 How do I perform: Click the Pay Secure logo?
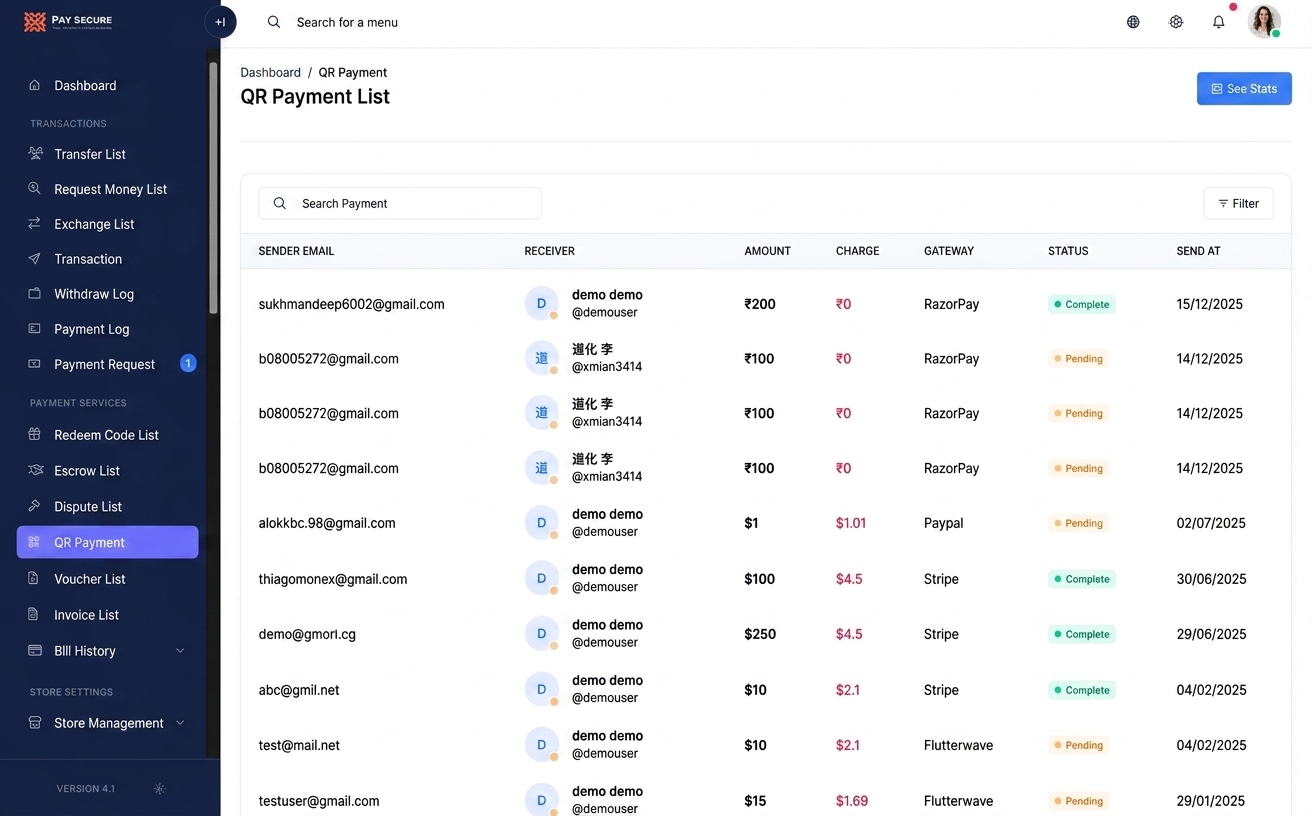pos(68,21)
